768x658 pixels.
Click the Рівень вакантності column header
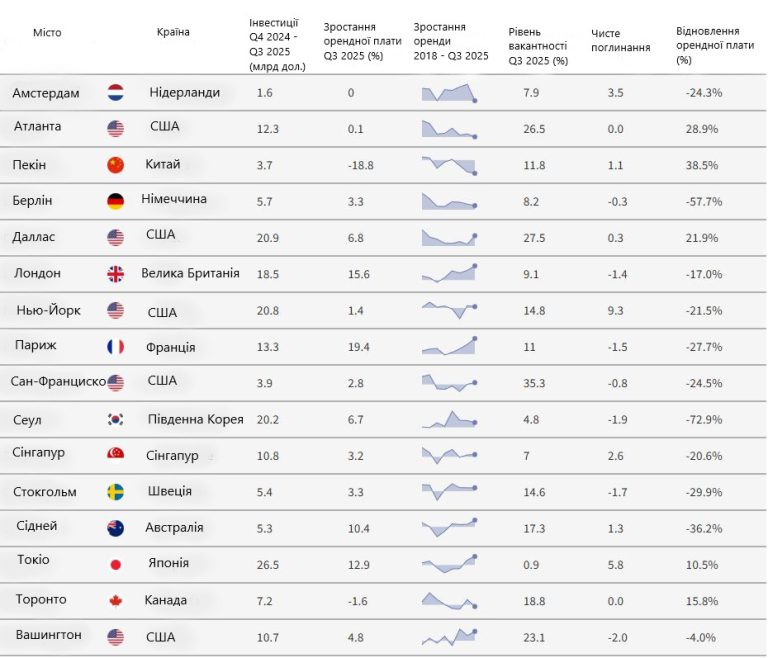[537, 47]
